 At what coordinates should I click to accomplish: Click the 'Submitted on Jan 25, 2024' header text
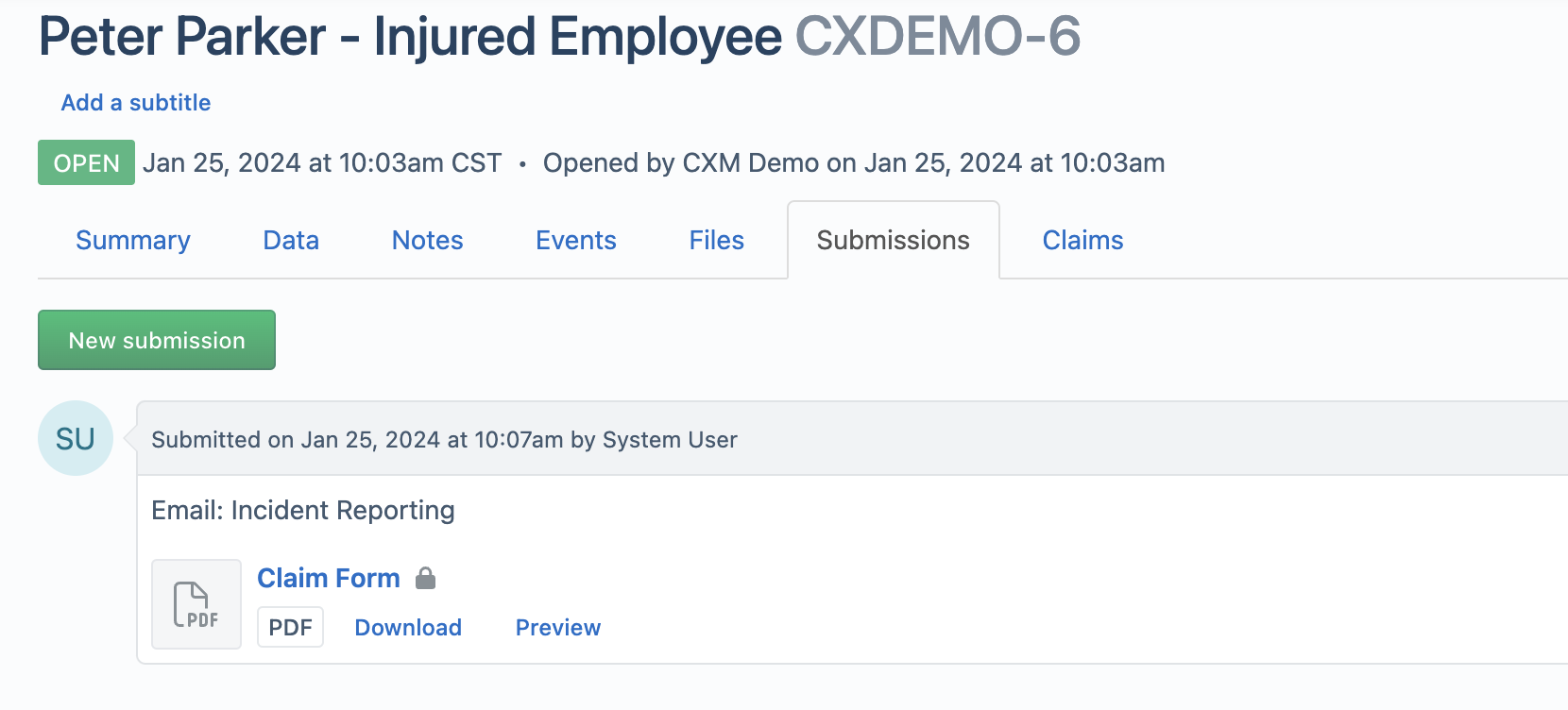(445, 439)
